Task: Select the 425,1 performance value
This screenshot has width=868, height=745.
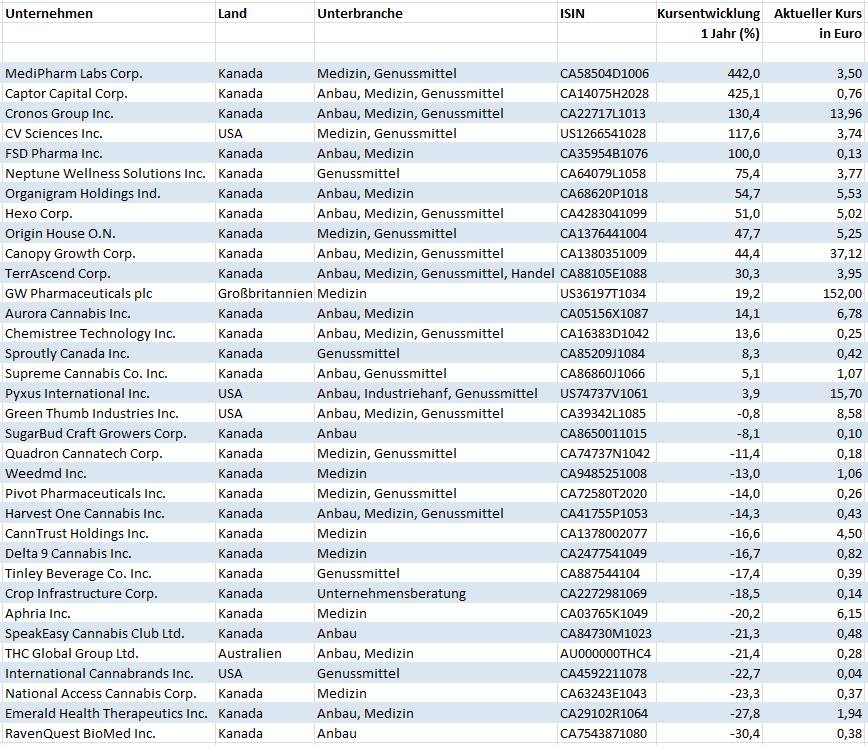Action: [x=710, y=93]
